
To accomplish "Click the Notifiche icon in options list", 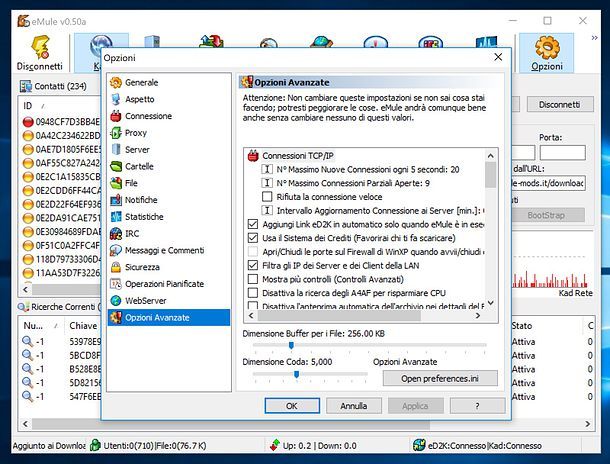I will click(x=116, y=200).
